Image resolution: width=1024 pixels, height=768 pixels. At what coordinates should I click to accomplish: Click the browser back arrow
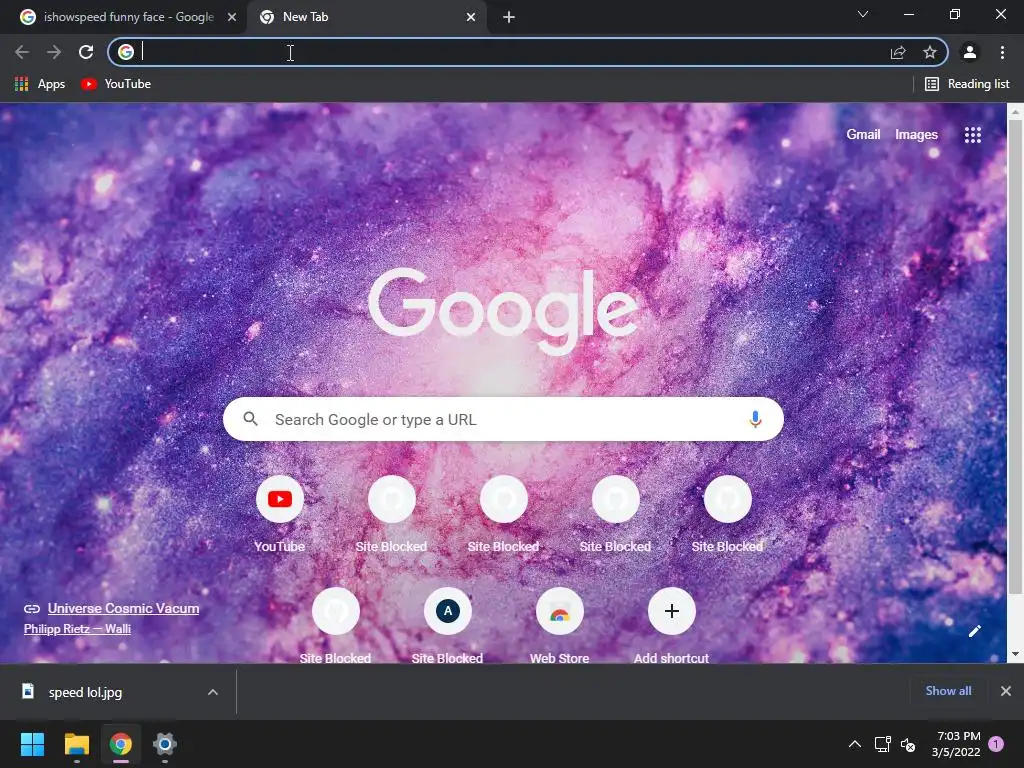point(22,52)
